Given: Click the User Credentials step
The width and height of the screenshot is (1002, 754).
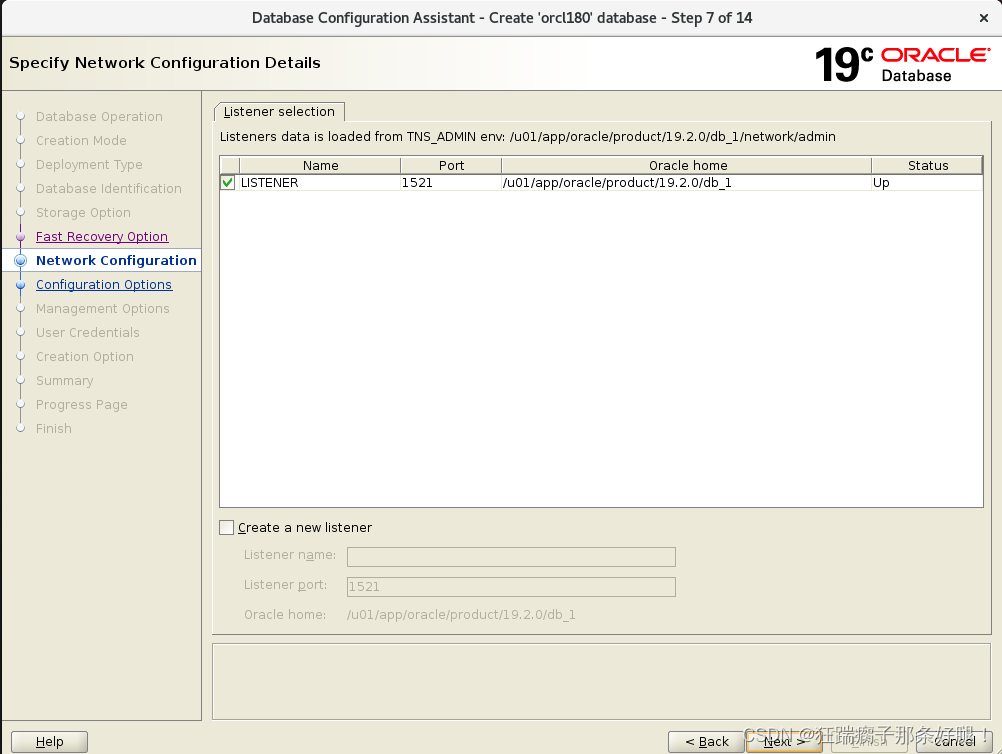Looking at the screenshot, I should coord(88,332).
